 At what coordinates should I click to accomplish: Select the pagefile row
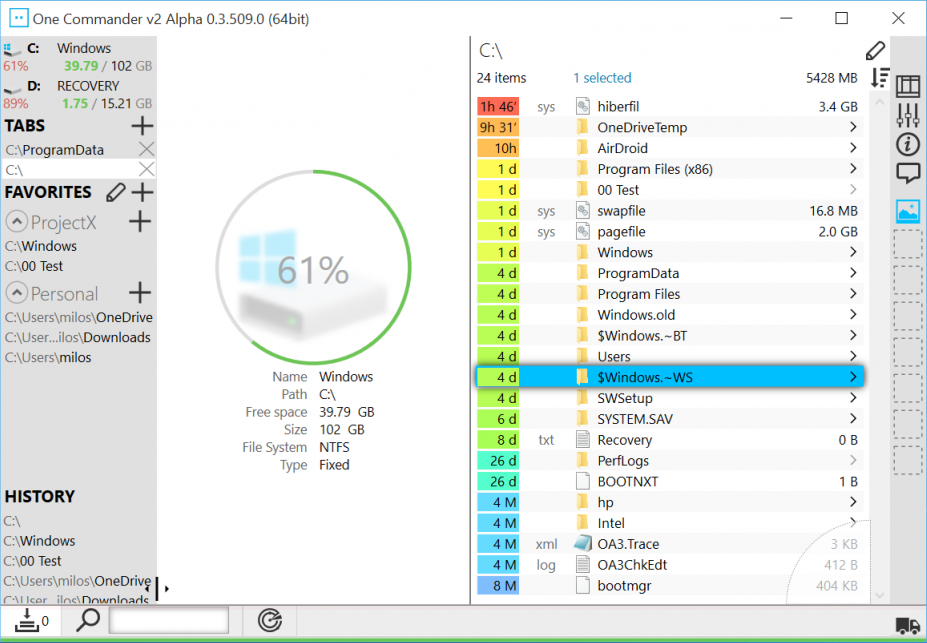pyautogui.click(x=670, y=231)
